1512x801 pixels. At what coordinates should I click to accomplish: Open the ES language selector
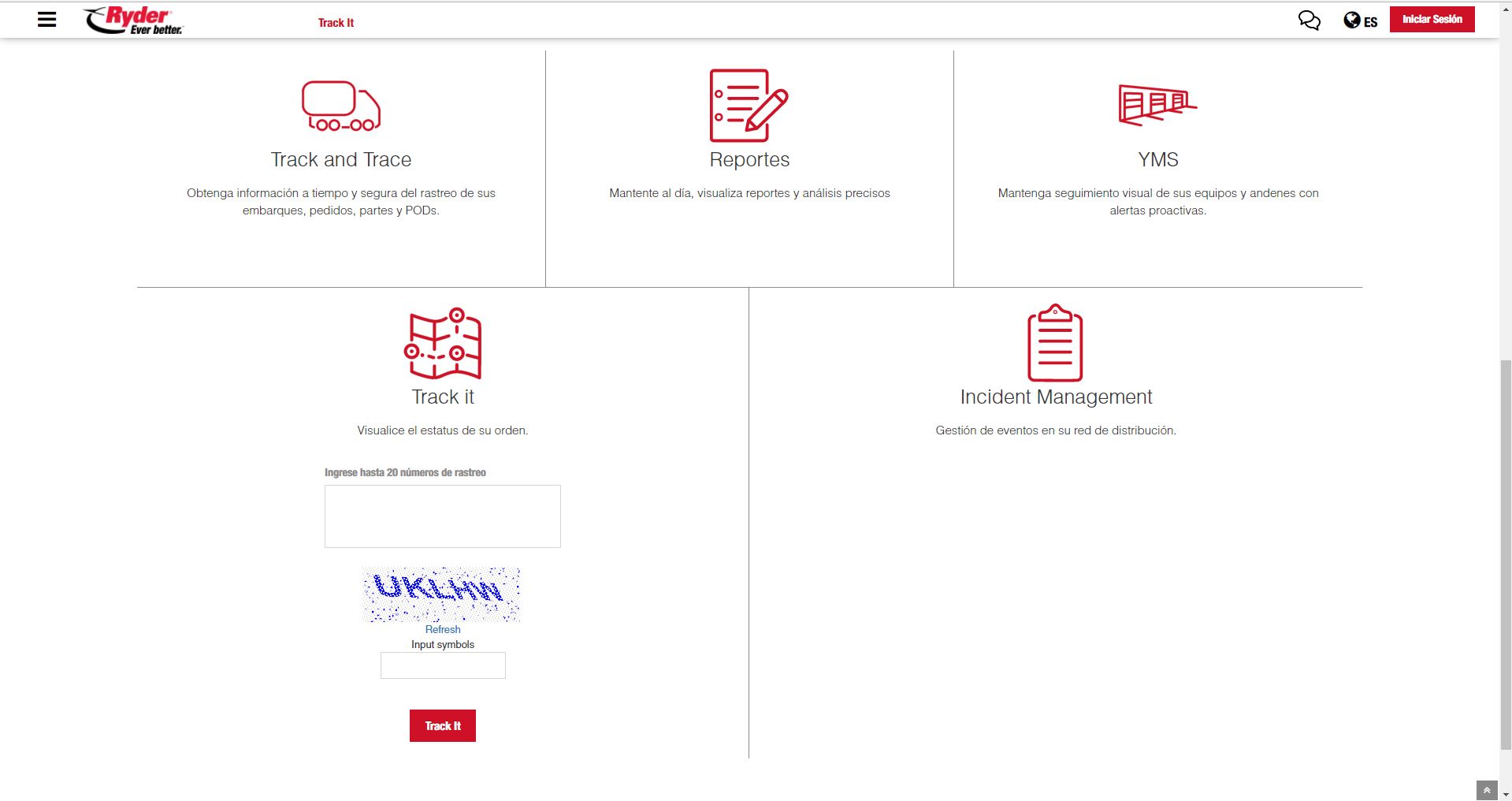tap(1361, 21)
